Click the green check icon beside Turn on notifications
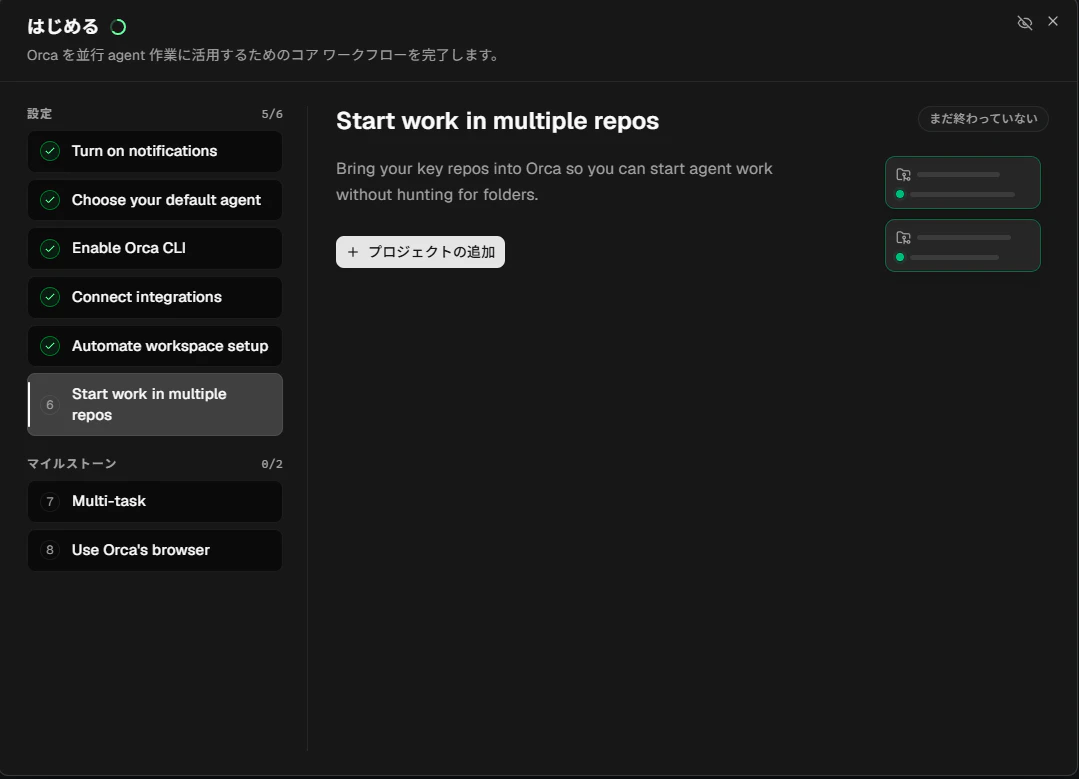This screenshot has height=779, width=1079. click(x=50, y=151)
